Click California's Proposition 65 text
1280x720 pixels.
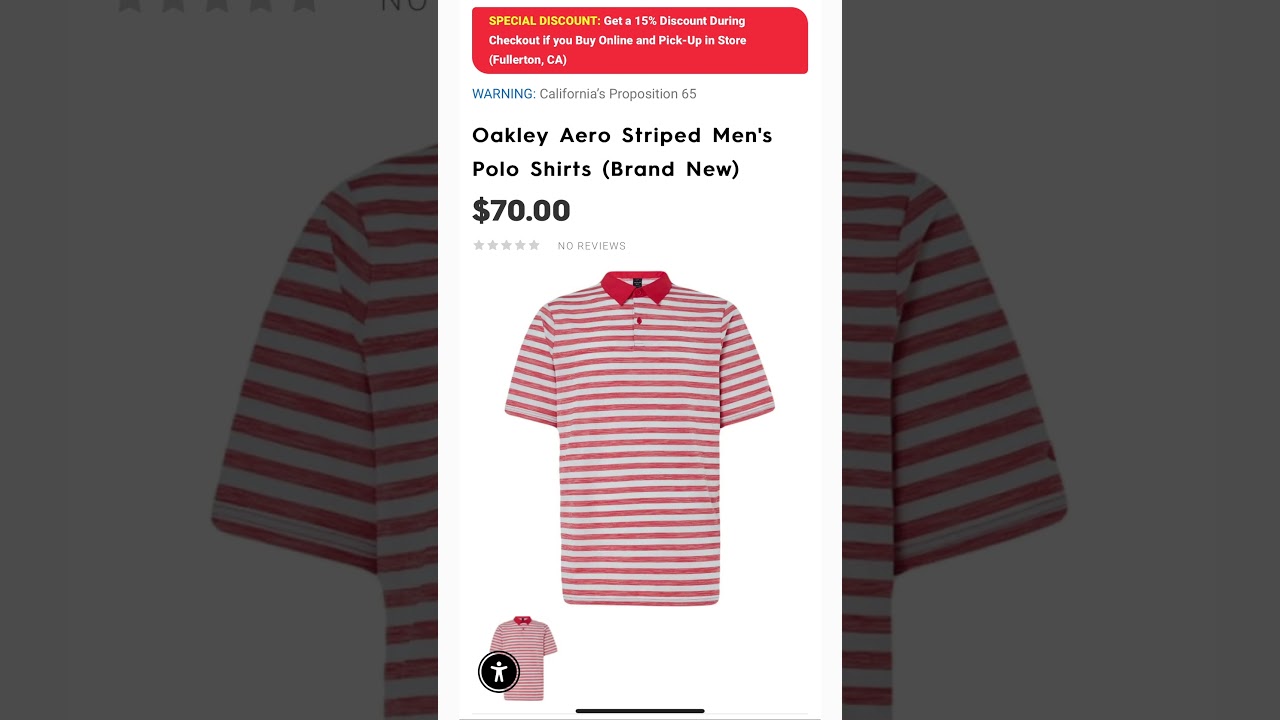click(x=618, y=94)
